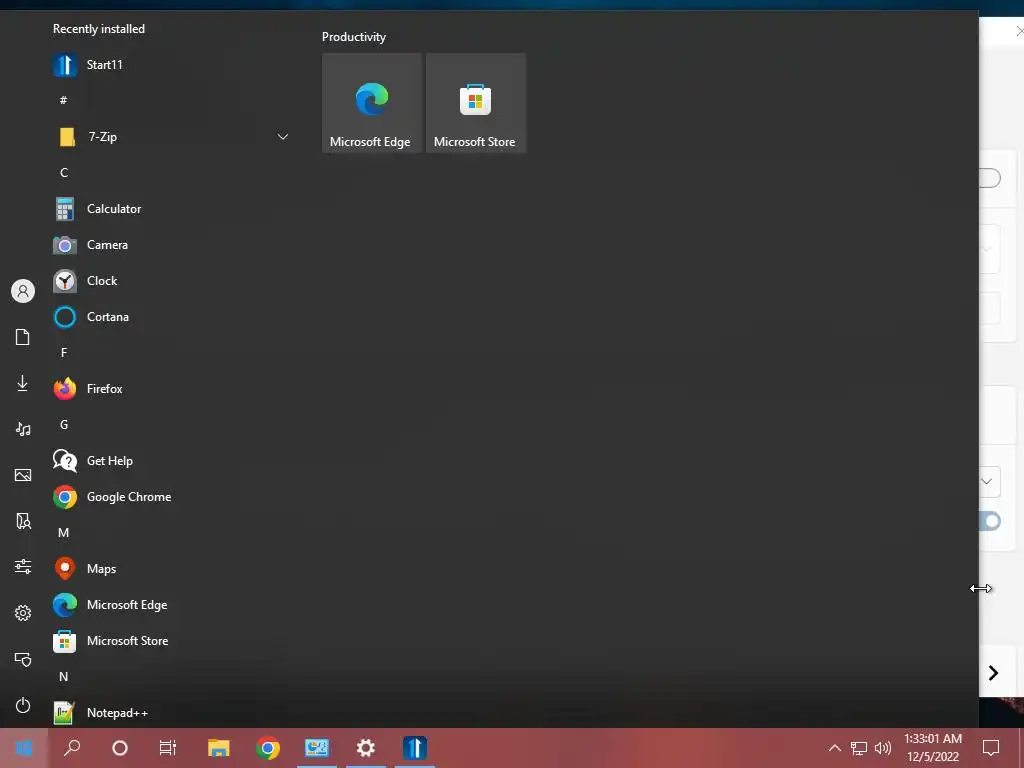The image size is (1024, 768).
Task: Open Settings gear in Start sidebar
Action: (x=23, y=613)
